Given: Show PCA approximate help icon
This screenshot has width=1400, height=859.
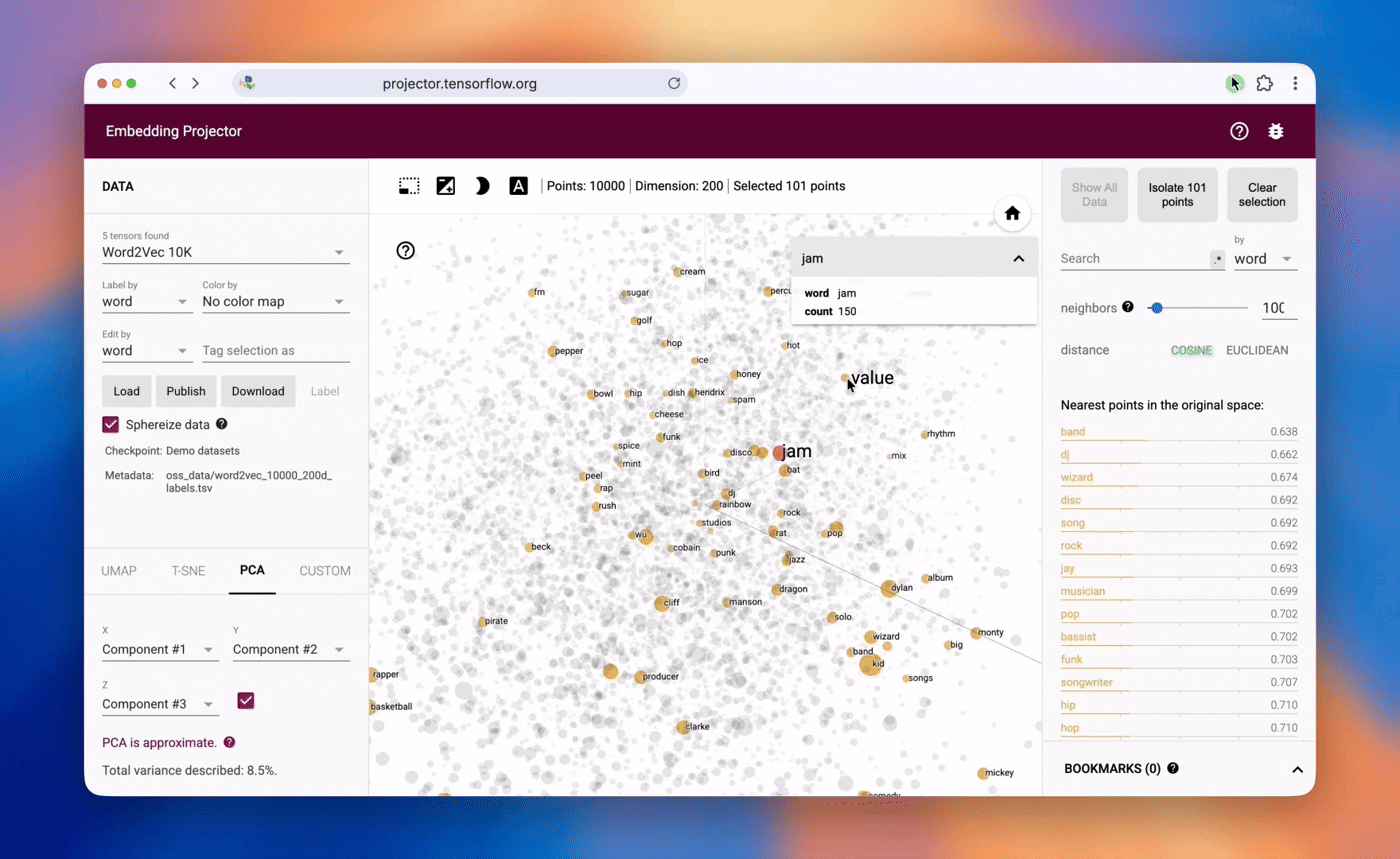Looking at the screenshot, I should point(229,742).
